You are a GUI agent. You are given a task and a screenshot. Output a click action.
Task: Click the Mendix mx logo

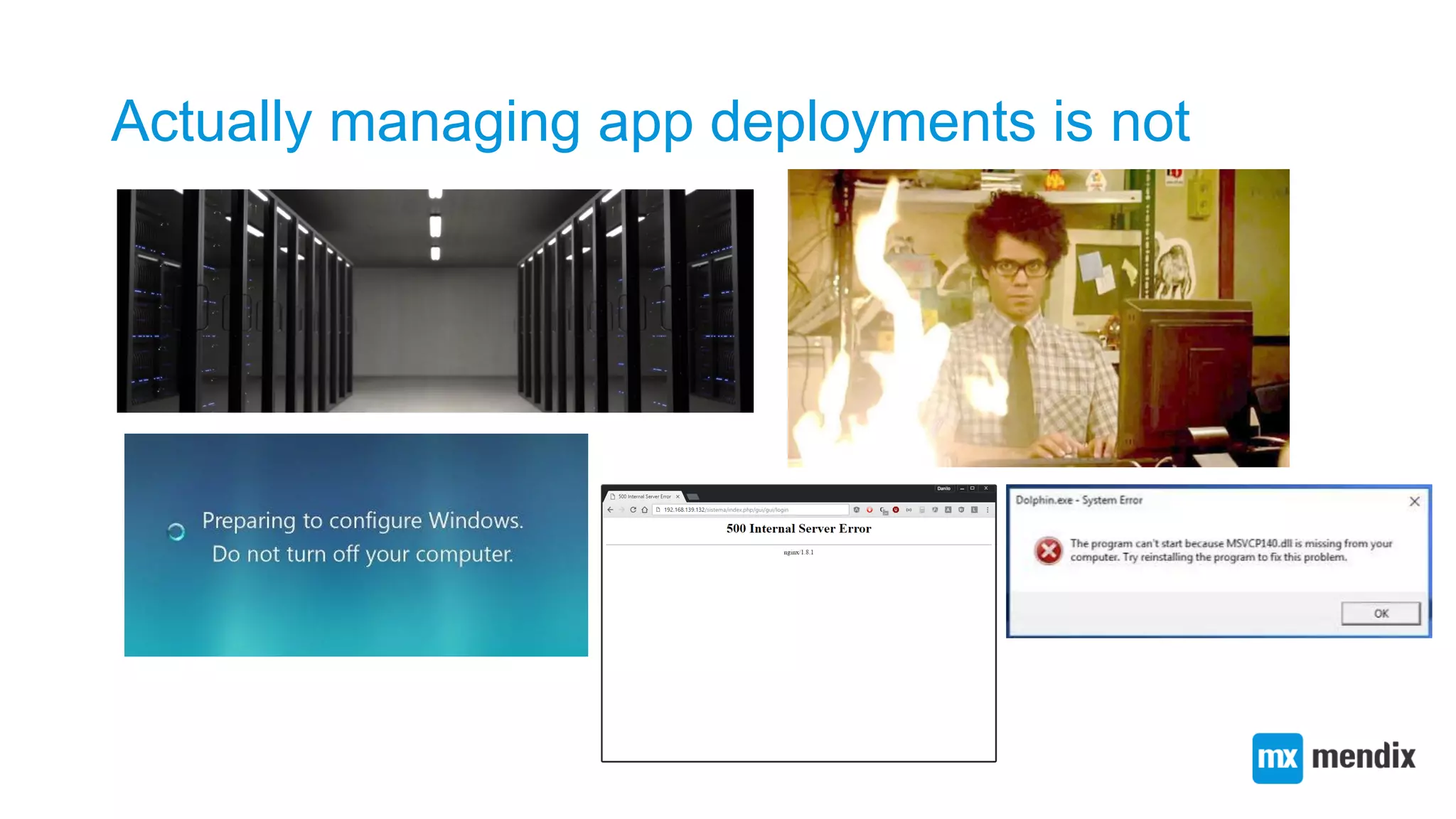coord(1278,758)
